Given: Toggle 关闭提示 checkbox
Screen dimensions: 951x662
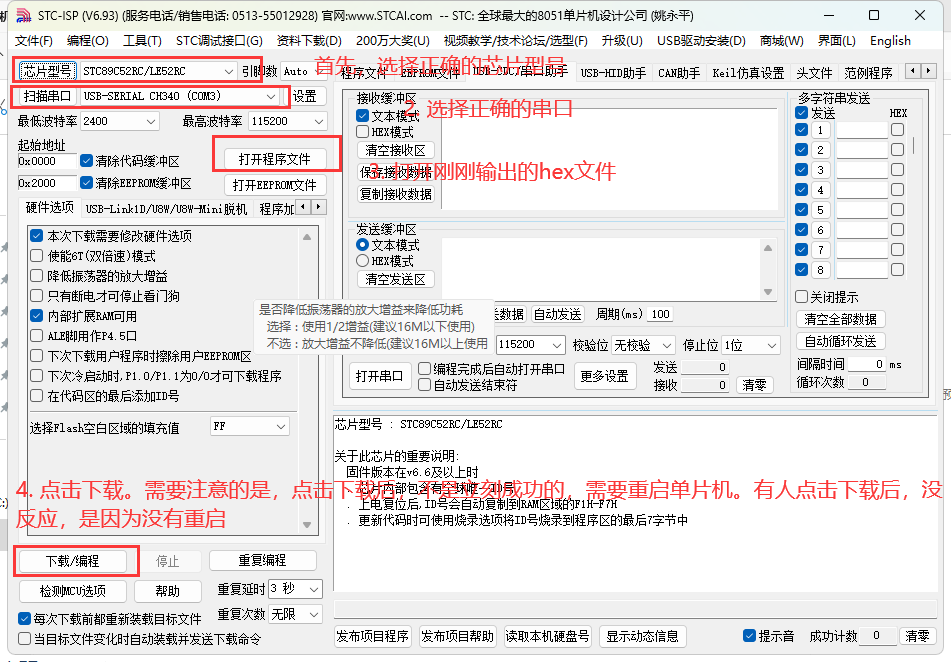Looking at the screenshot, I should (801, 297).
